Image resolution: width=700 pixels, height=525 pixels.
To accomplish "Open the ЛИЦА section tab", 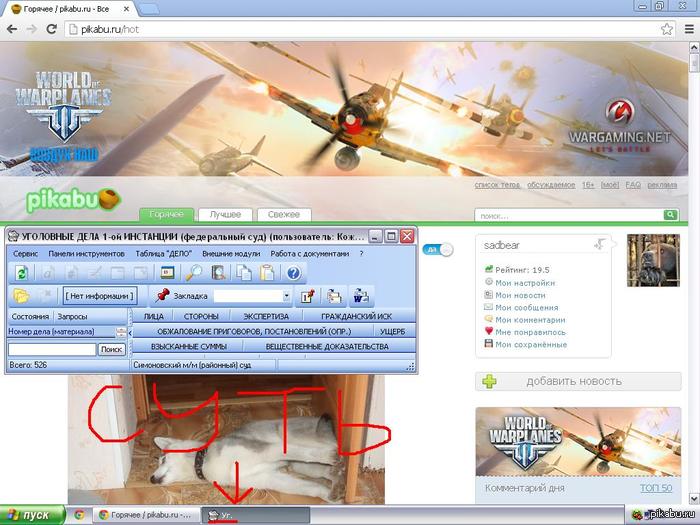I will click(153, 317).
